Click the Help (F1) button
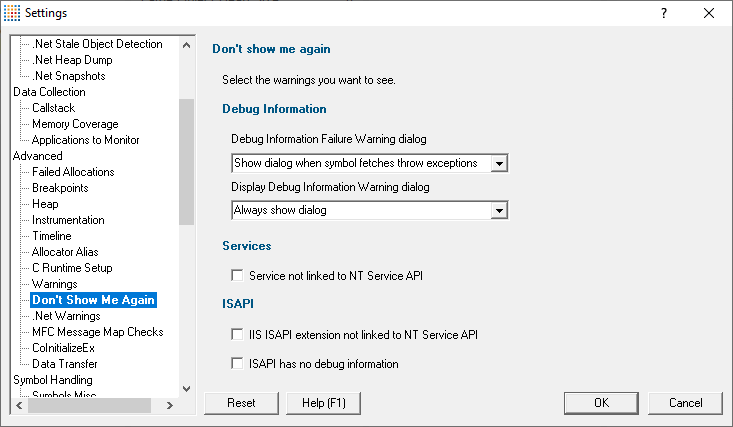This screenshot has width=733, height=427. (323, 403)
